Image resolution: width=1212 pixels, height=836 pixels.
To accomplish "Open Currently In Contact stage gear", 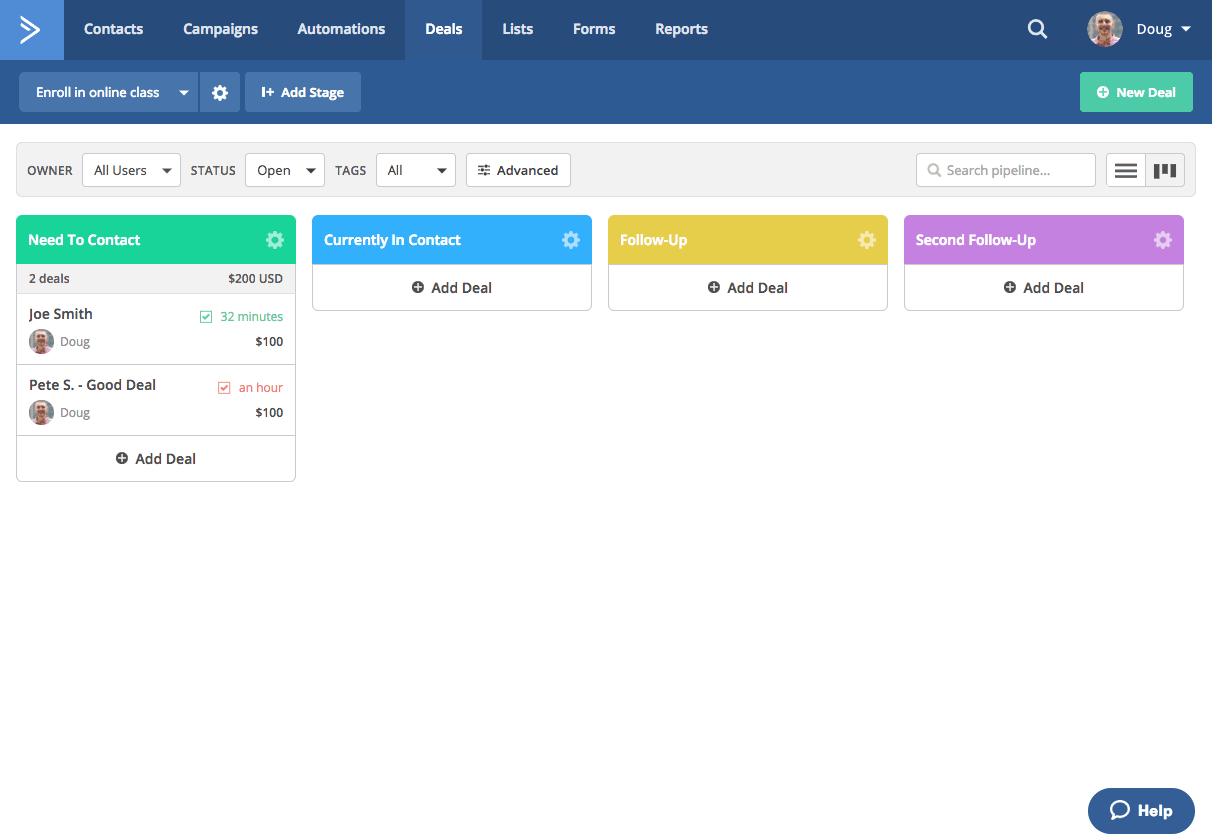I will coord(571,240).
